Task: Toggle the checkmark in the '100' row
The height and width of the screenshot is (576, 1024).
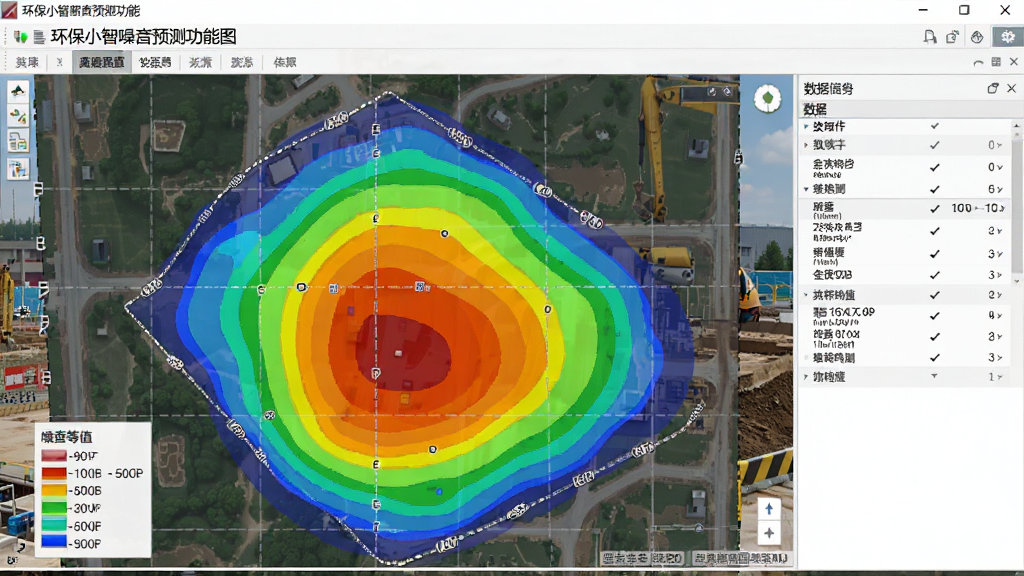Action: click(935, 208)
